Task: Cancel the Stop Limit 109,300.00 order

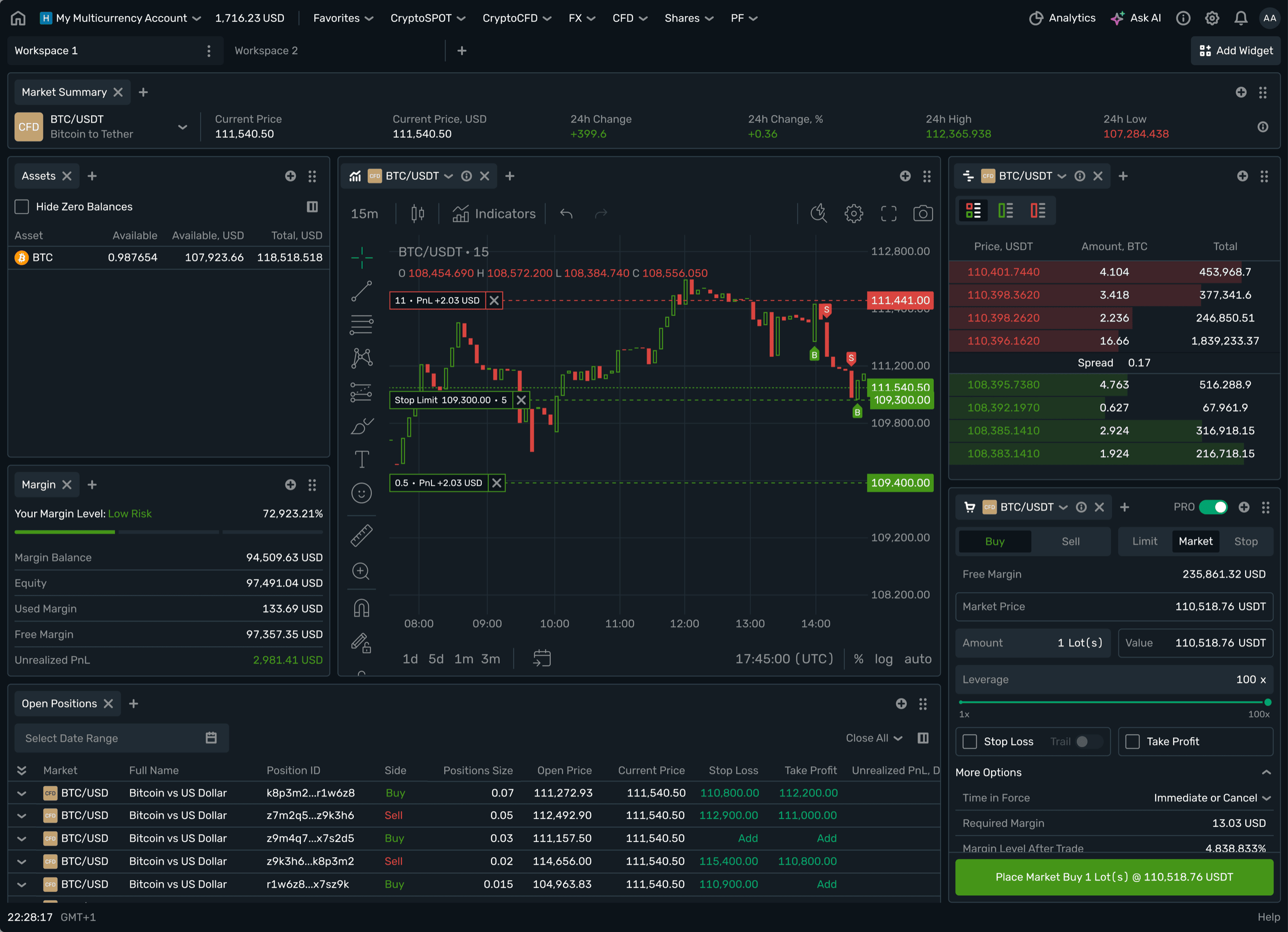Action: coord(521,400)
